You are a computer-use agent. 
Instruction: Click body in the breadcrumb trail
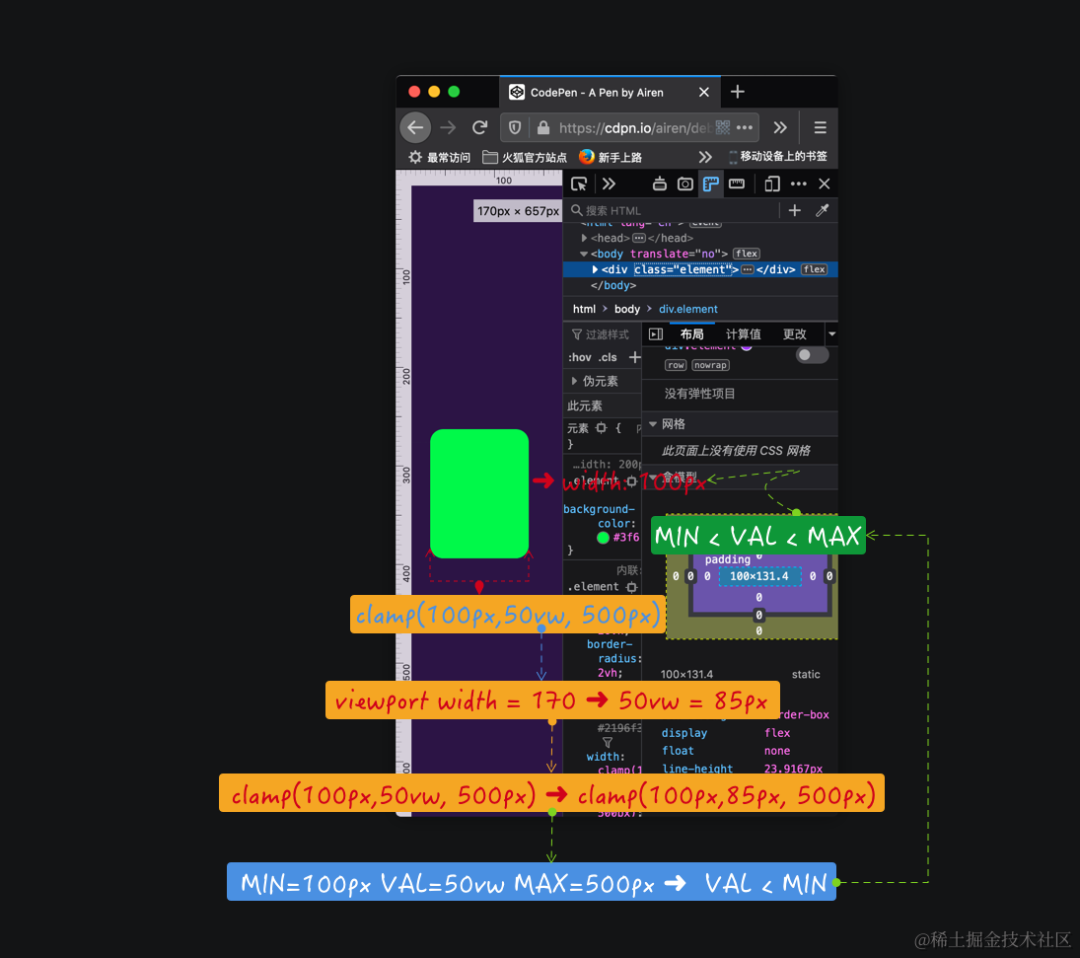click(x=627, y=309)
